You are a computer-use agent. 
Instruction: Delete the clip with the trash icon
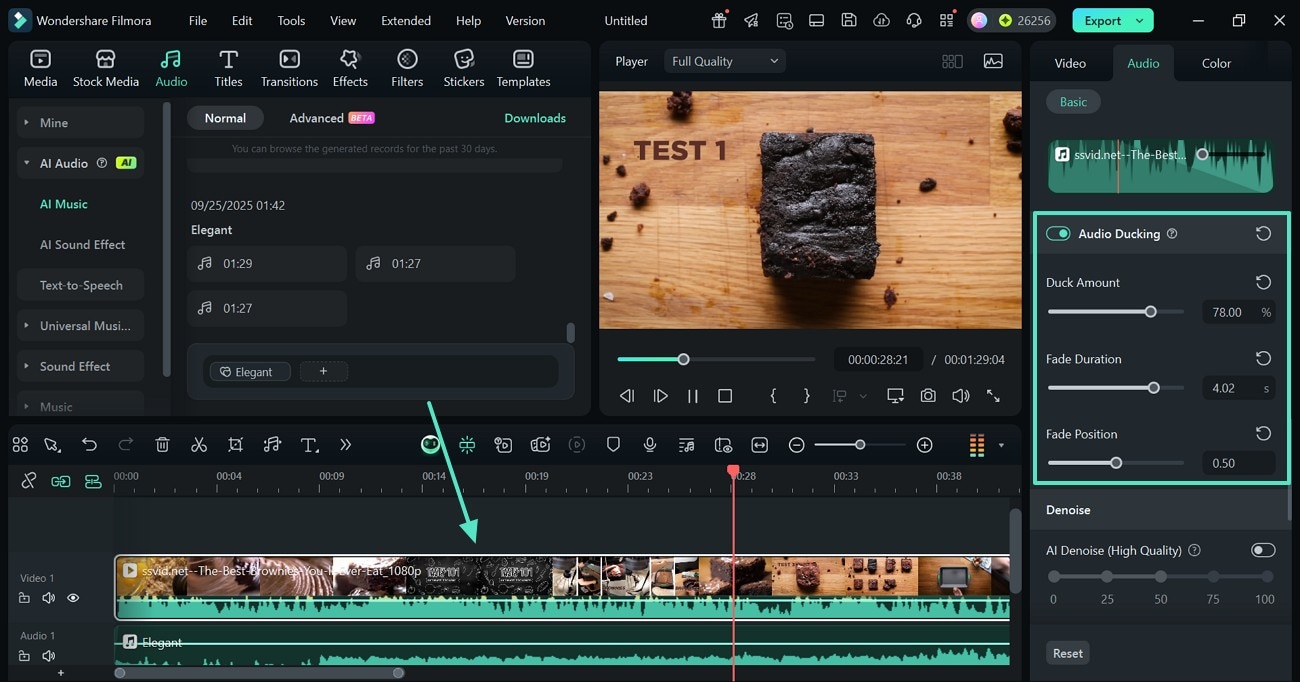pos(162,445)
